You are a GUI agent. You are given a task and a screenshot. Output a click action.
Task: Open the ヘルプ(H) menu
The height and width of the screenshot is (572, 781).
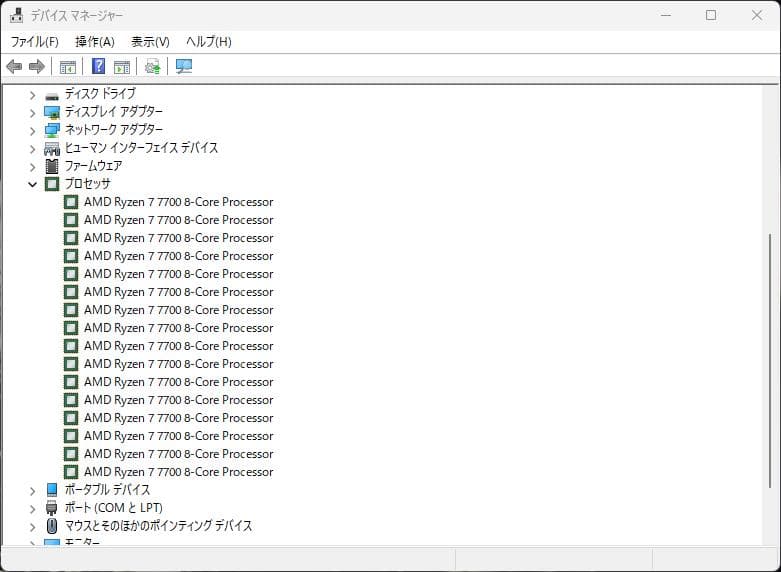click(x=209, y=42)
